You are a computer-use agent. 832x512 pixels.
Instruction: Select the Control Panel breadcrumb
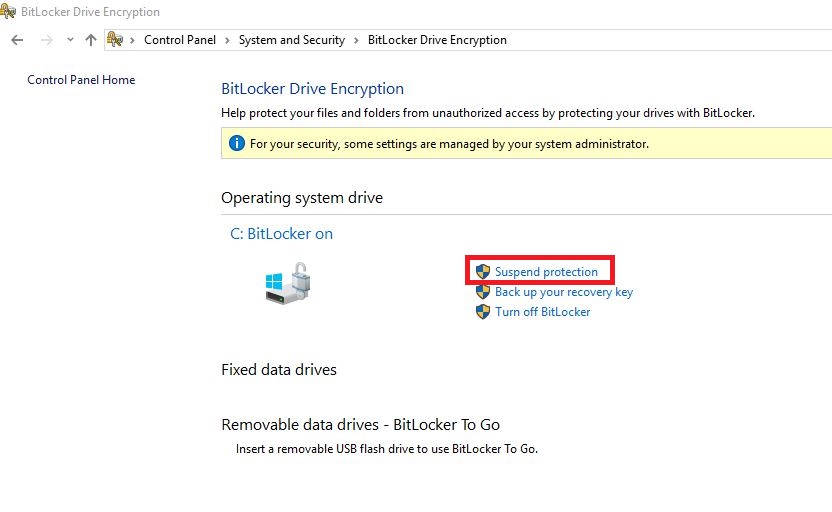tap(179, 40)
